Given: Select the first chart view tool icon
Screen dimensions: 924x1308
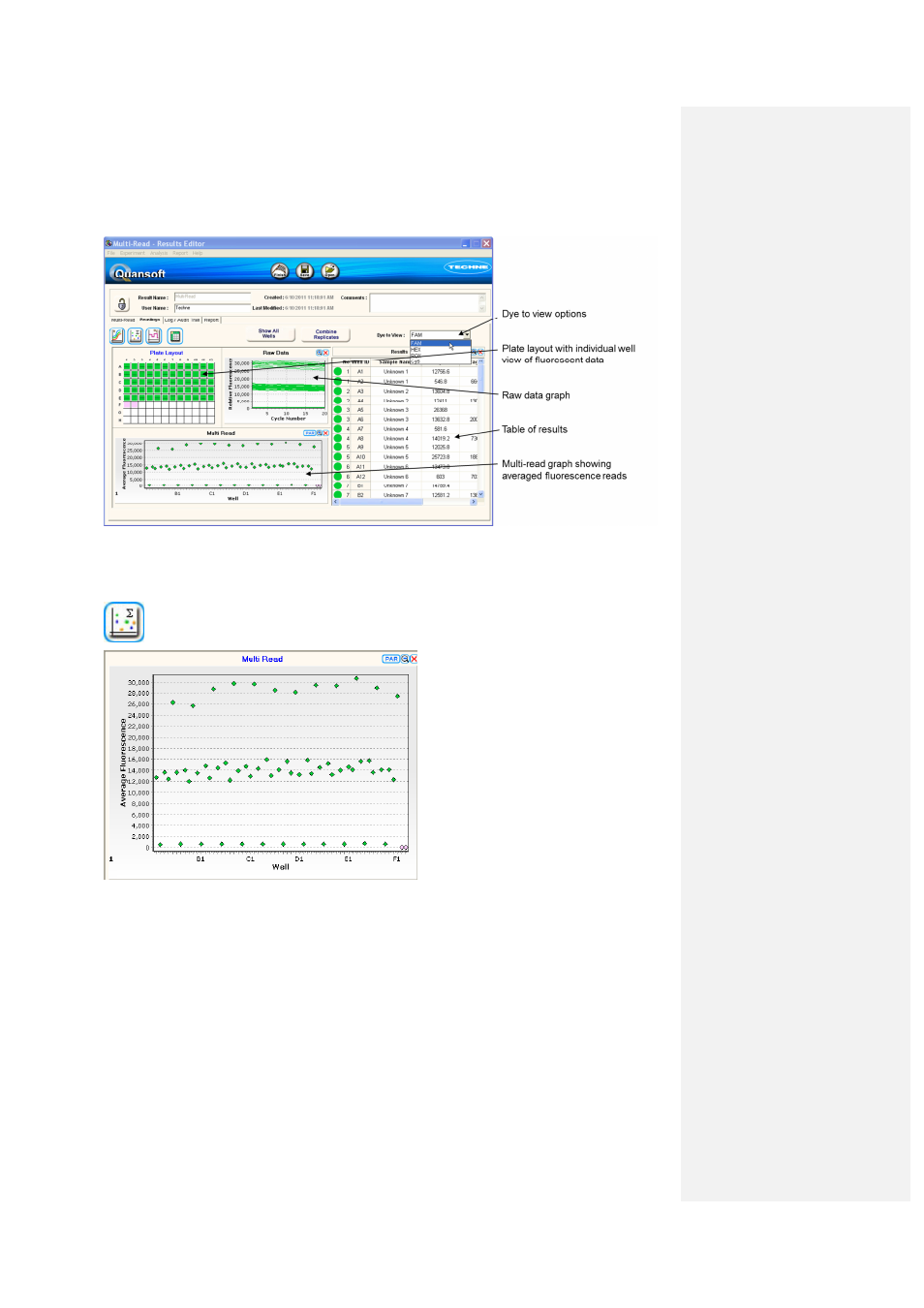Looking at the screenshot, I should tap(117, 336).
